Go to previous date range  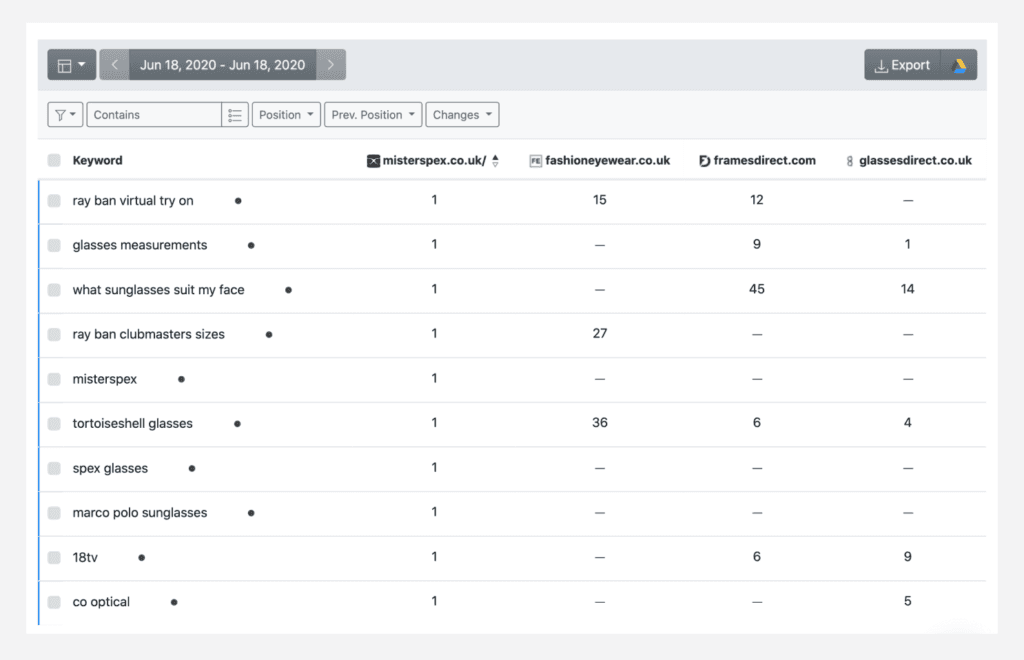(114, 65)
